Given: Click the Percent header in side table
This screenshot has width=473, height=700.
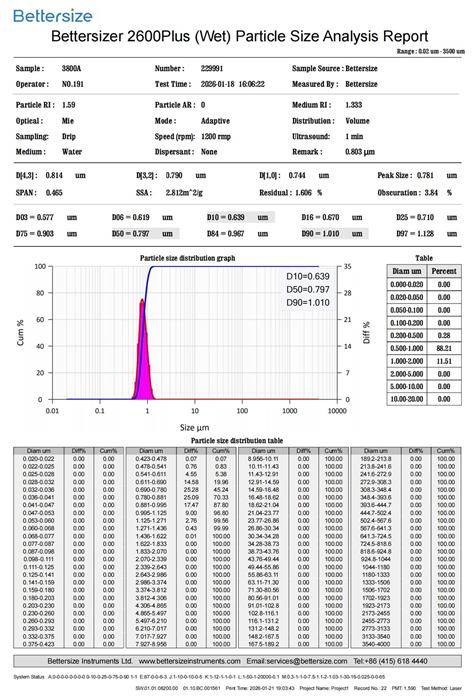Looking at the screenshot, I should (444, 271).
